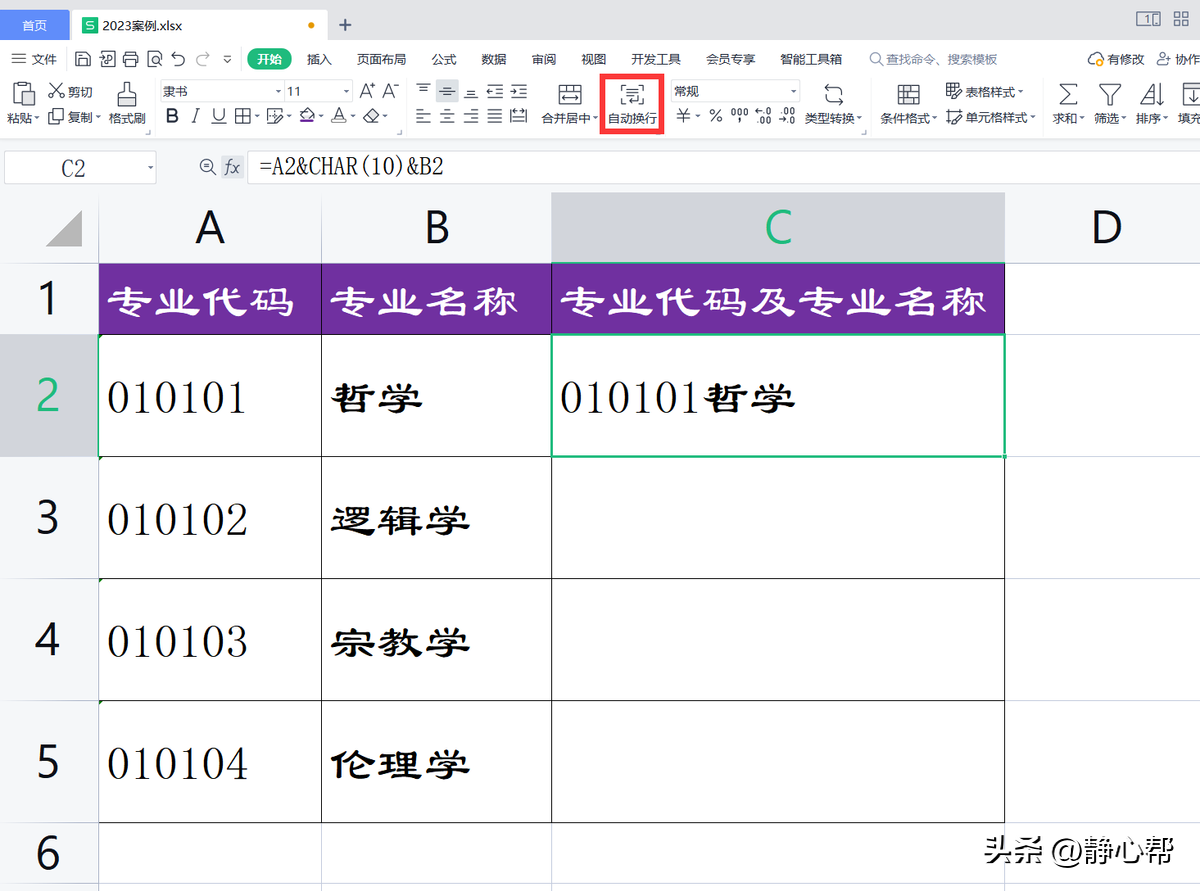
Task: Toggle Italic formatting
Action: pyautogui.click(x=195, y=117)
